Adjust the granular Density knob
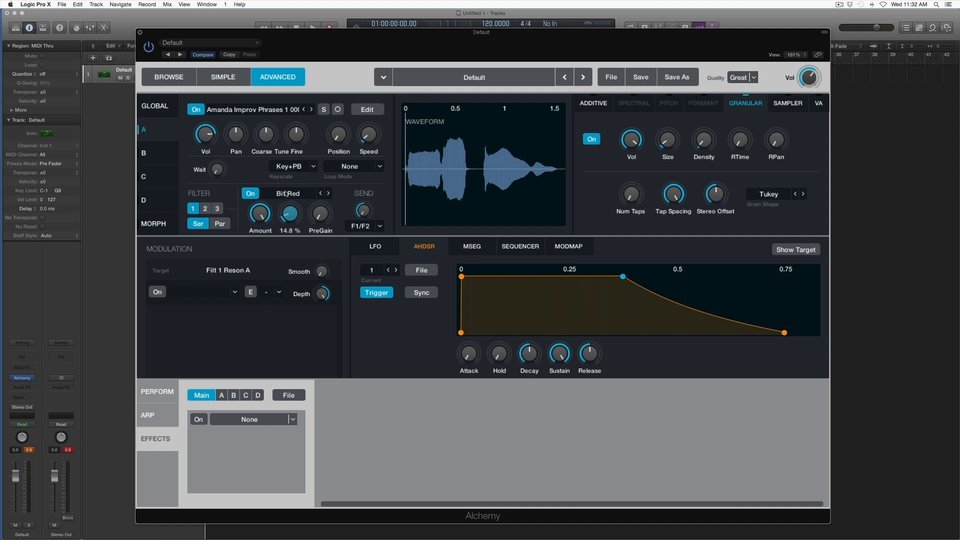 pos(703,140)
